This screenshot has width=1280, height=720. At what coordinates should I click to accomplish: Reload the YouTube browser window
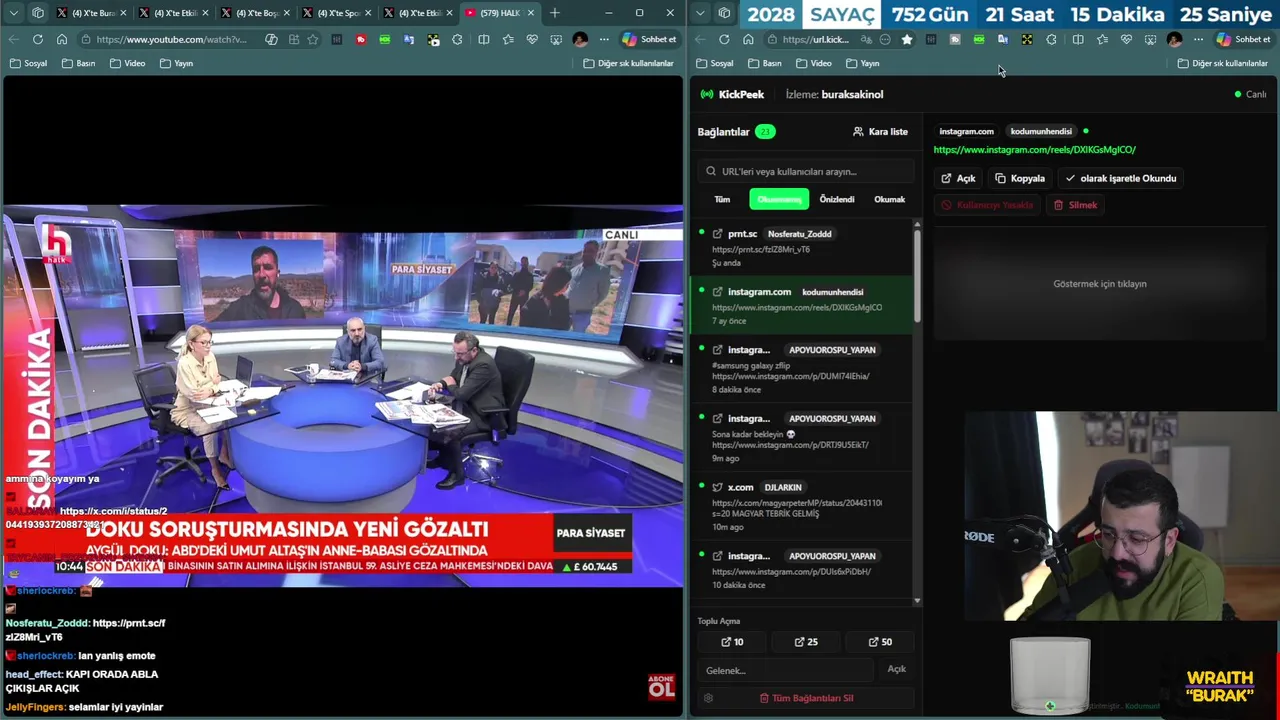(38, 39)
